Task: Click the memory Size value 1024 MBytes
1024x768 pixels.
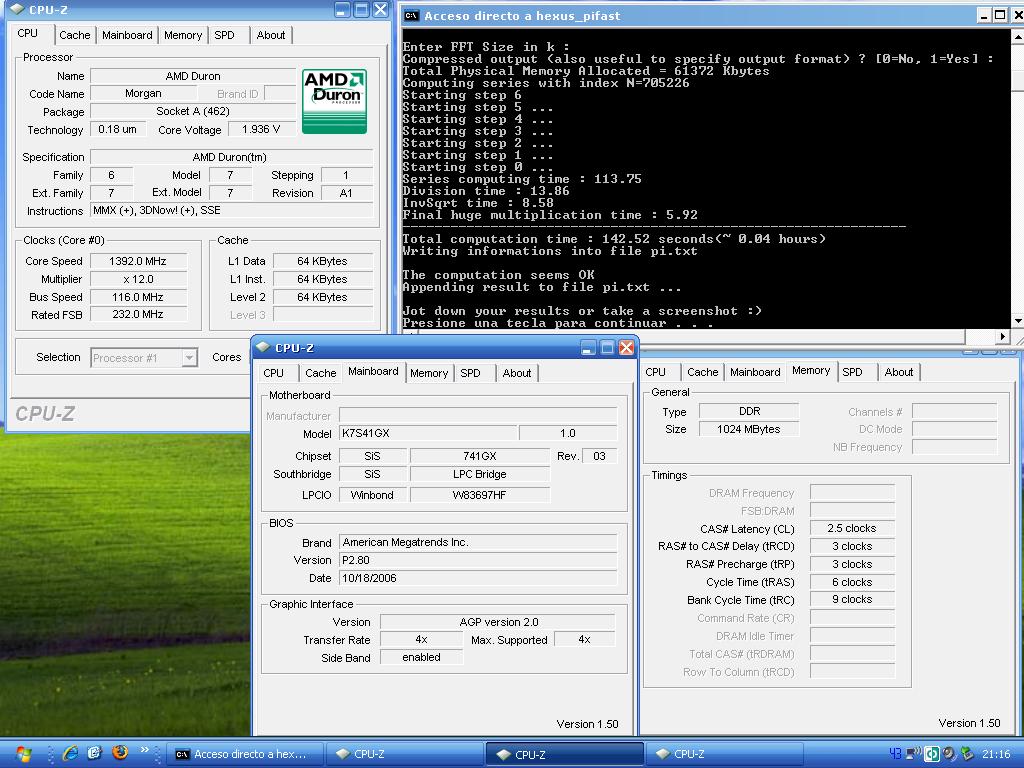Action: (749, 429)
